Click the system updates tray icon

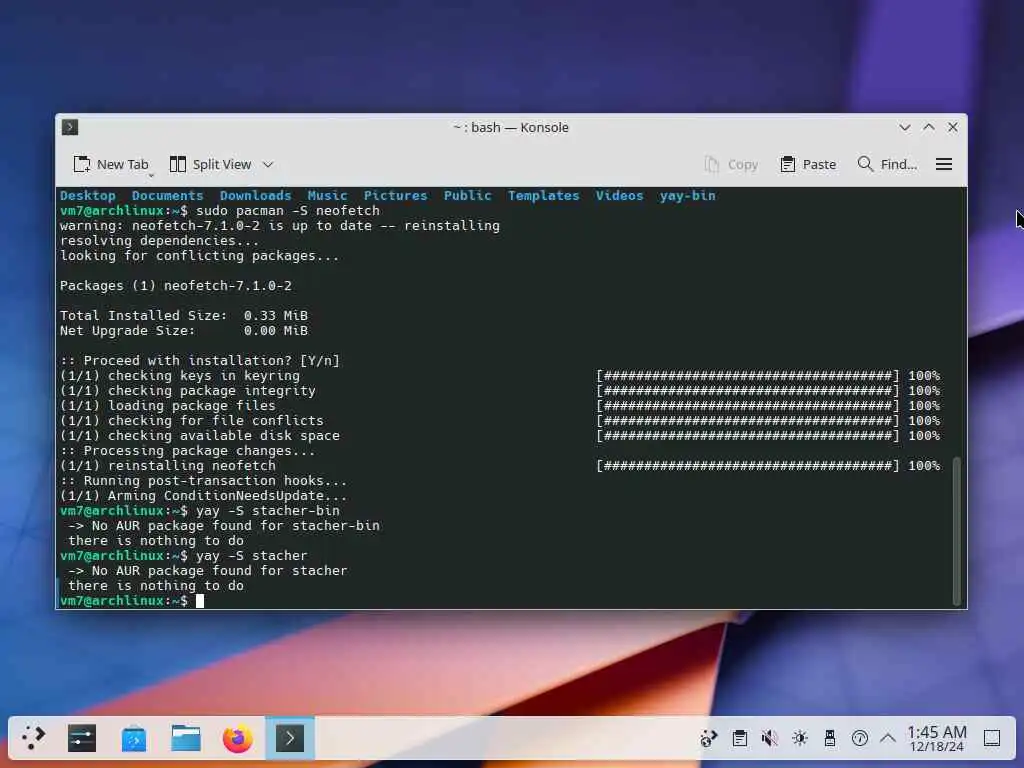click(x=709, y=739)
